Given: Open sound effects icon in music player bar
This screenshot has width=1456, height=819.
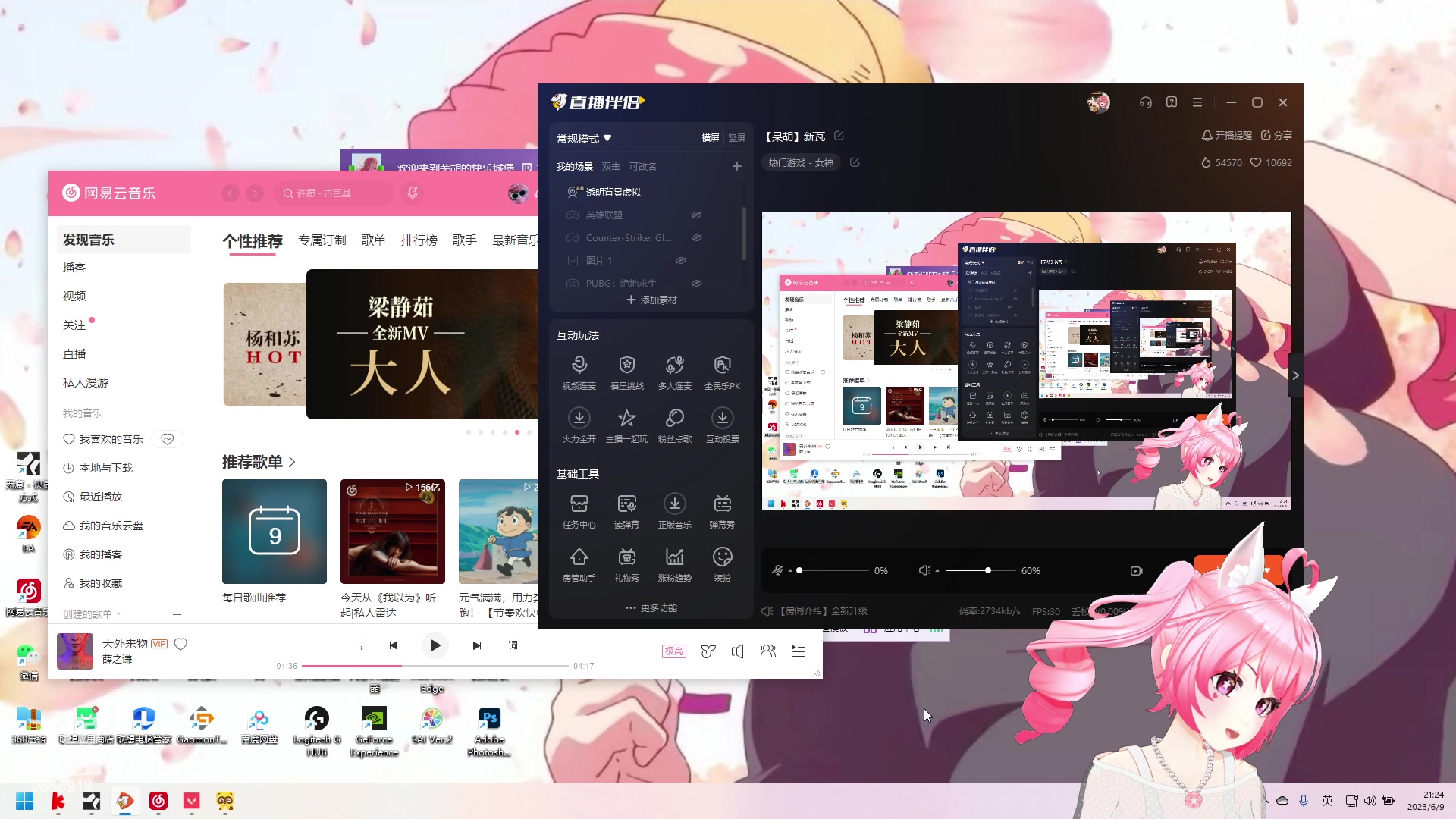Looking at the screenshot, I should (708, 651).
